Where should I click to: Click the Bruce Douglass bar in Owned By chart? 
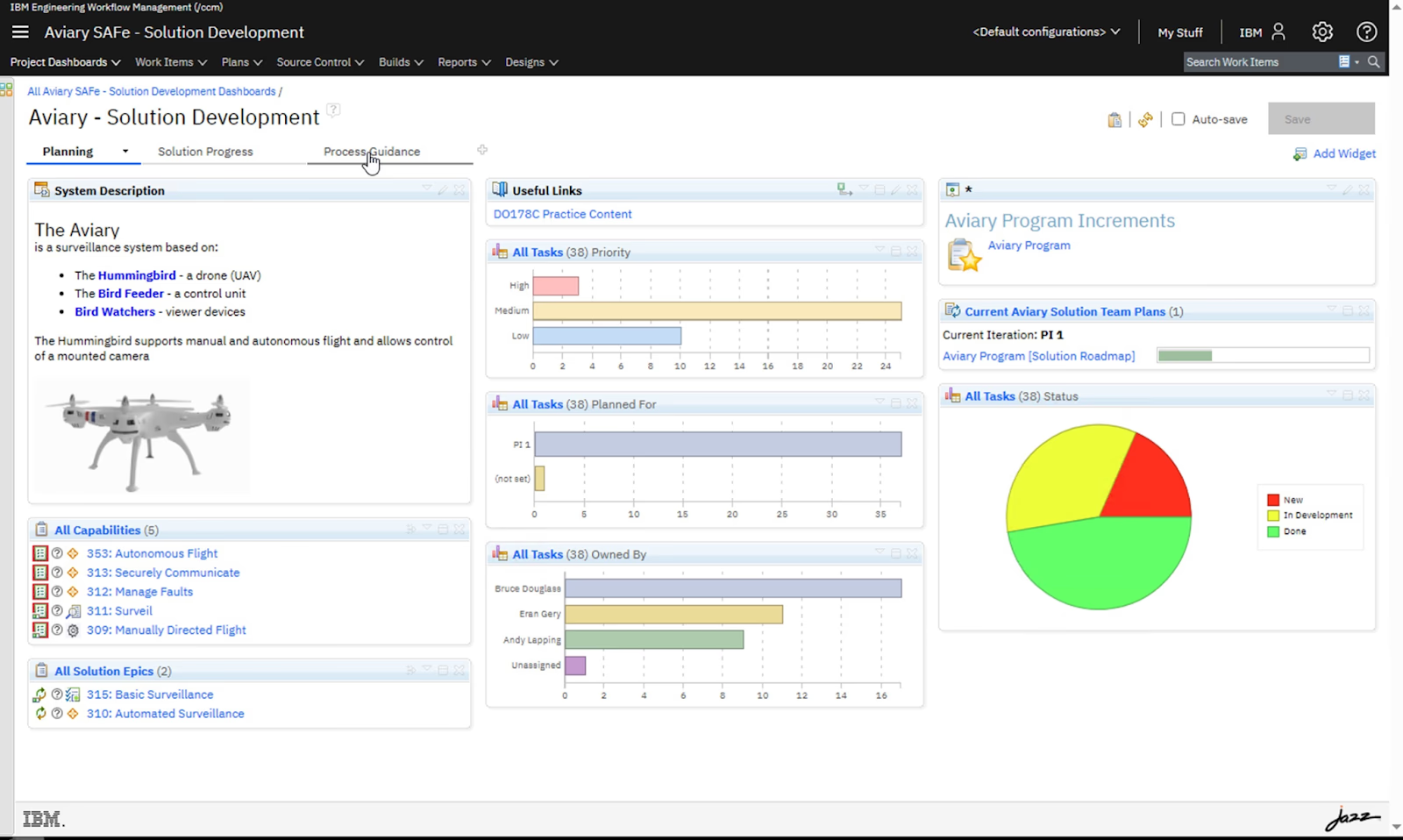coord(733,588)
